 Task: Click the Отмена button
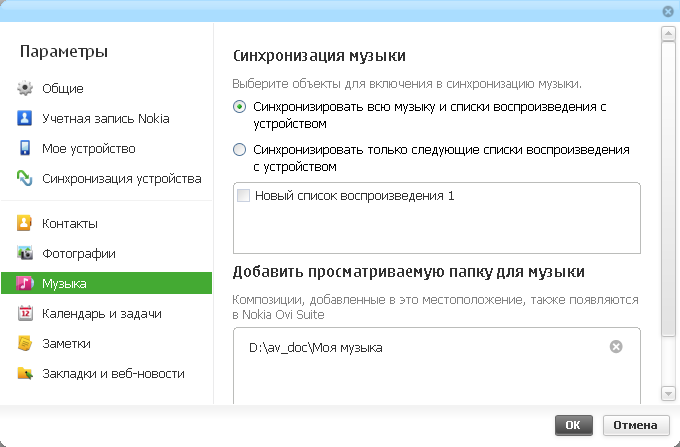pyautogui.click(x=636, y=425)
